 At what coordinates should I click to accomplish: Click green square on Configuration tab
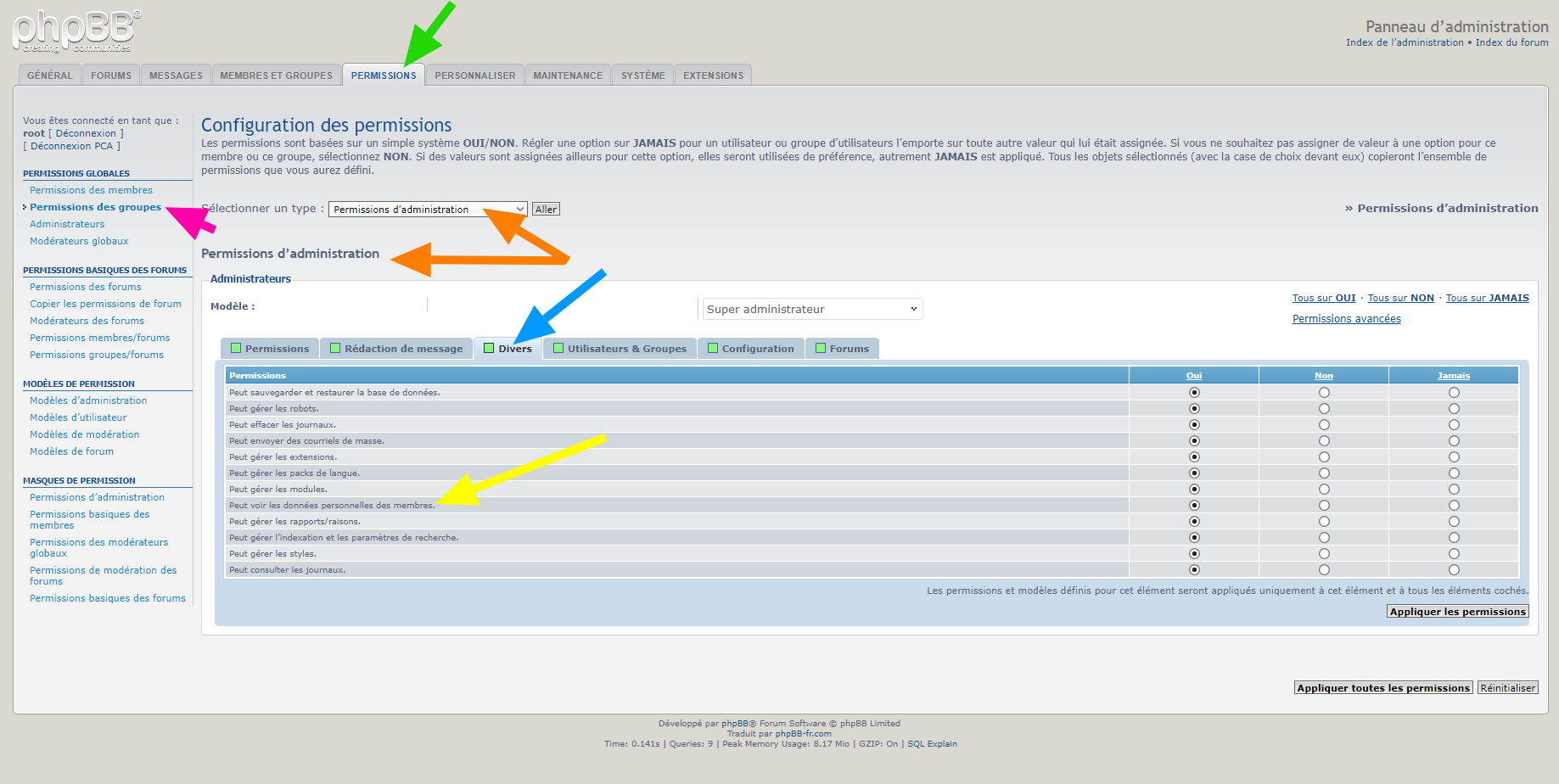713,348
